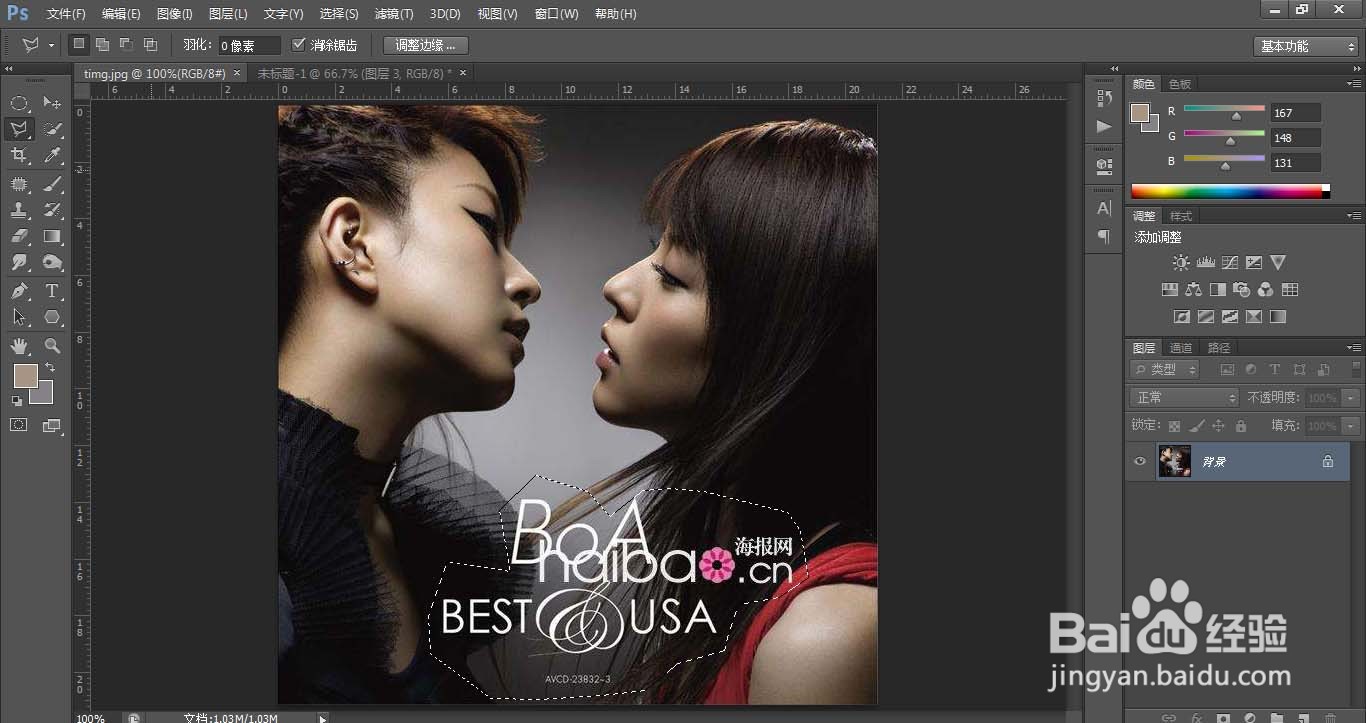
Task: Select the Move tool
Action: click(x=52, y=103)
